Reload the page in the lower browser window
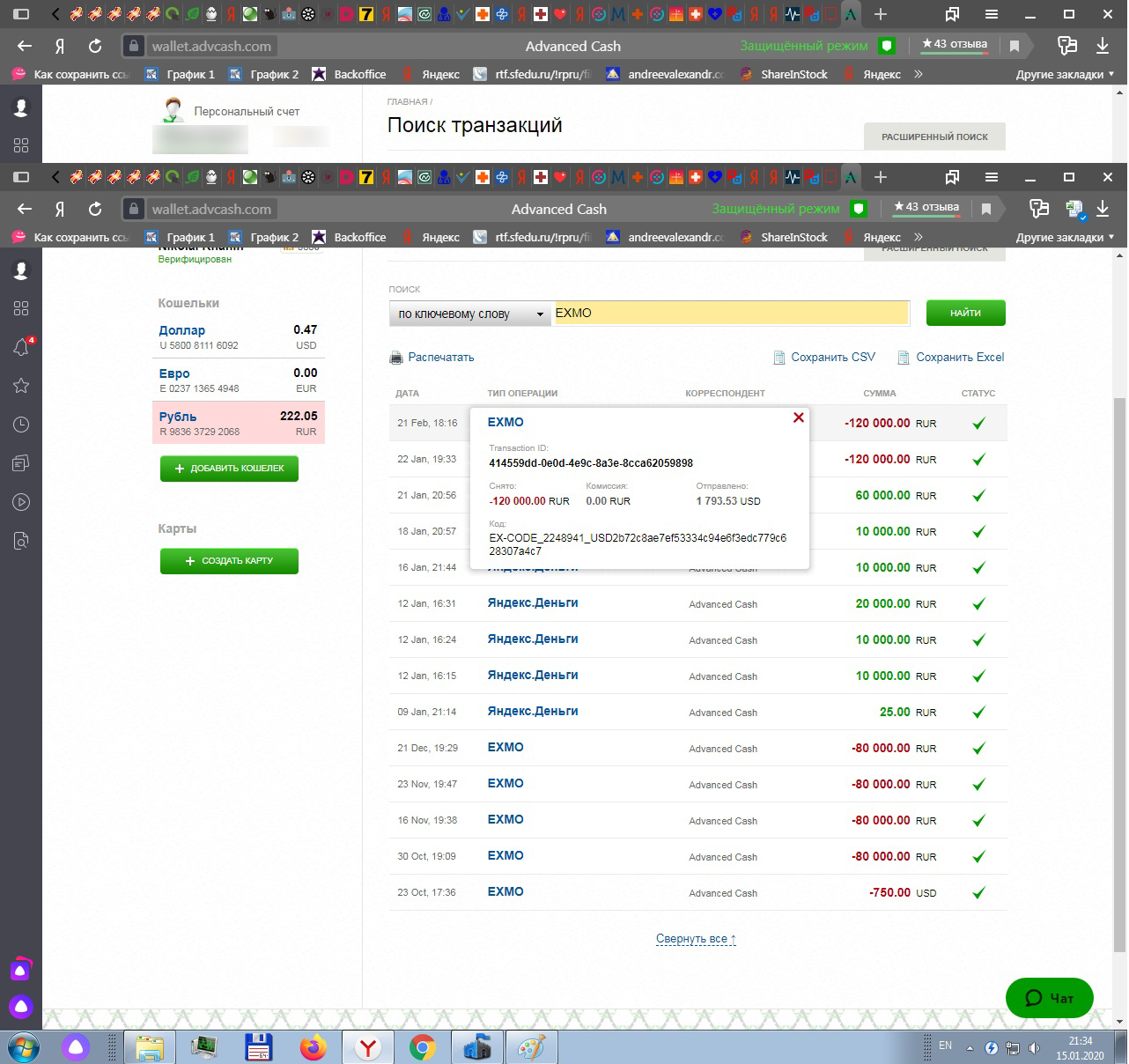 95,209
